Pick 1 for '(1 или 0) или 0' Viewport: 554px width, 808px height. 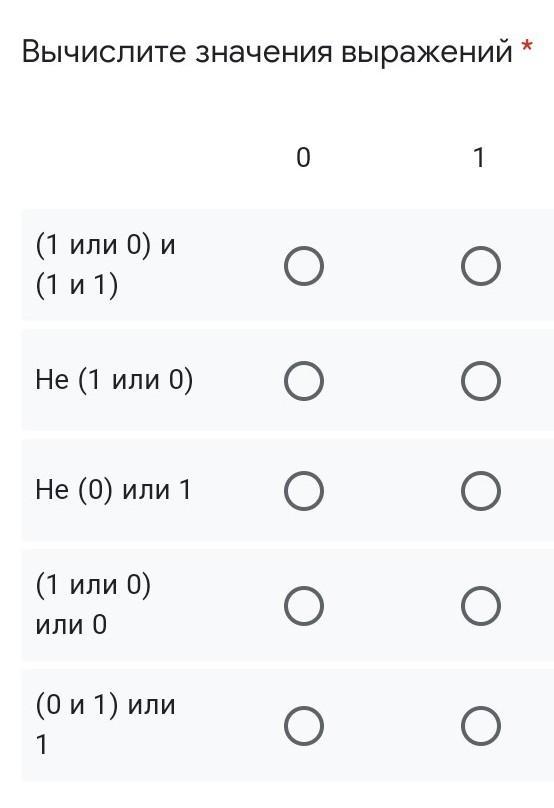(x=480, y=605)
